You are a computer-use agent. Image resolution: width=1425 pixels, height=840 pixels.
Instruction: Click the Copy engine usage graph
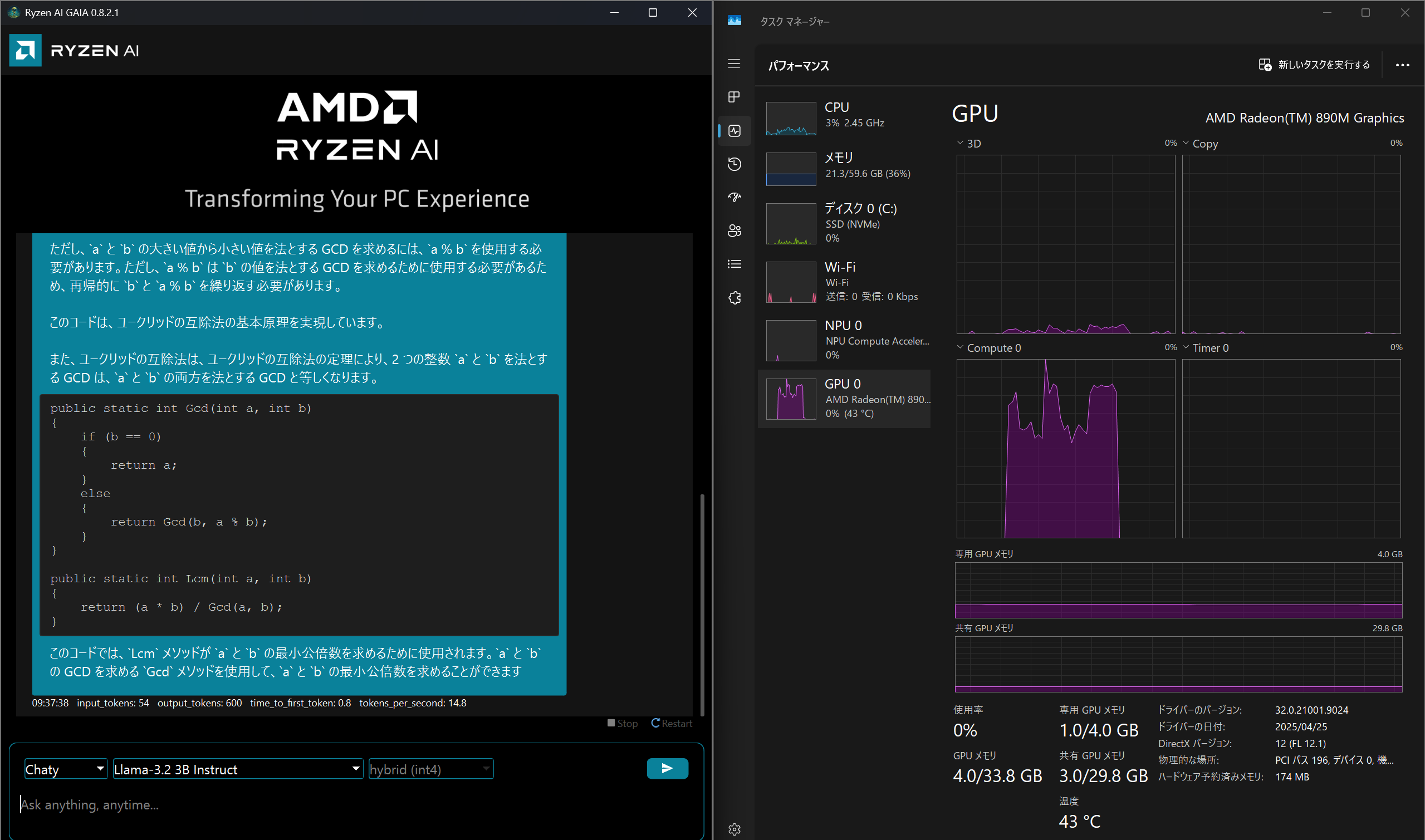coord(1291,244)
